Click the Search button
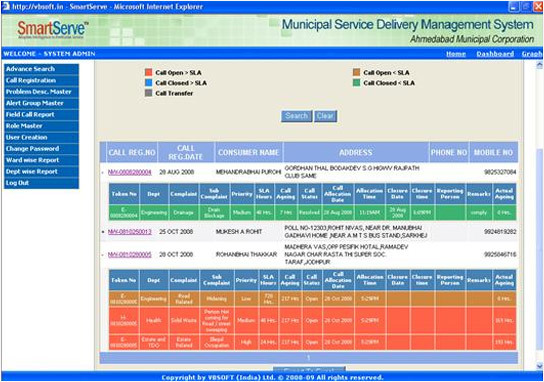Screen dimensions: 544x382 pos(296,116)
